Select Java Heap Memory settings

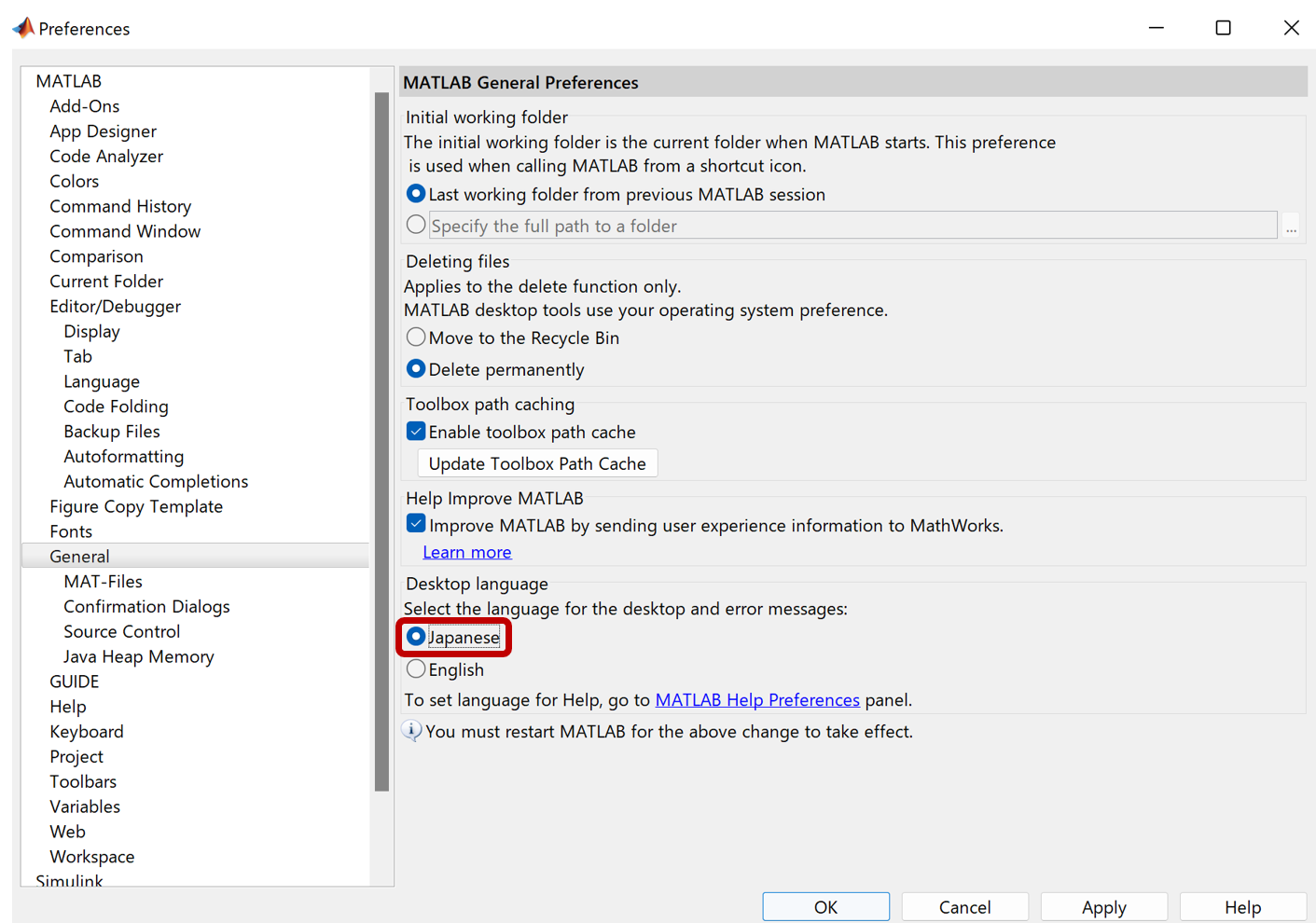click(x=138, y=656)
